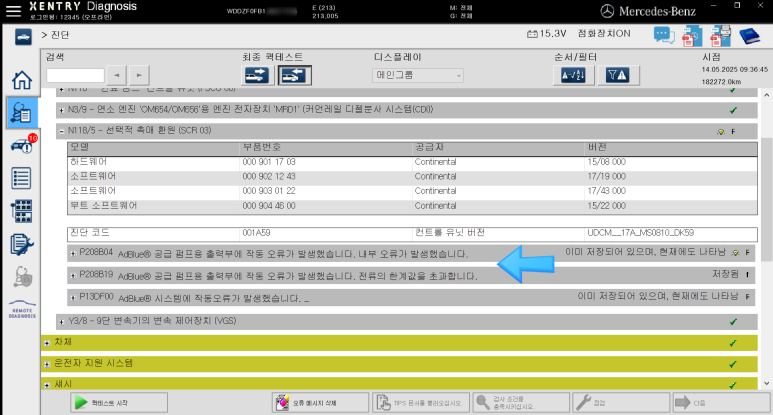The width and height of the screenshot is (773, 415).
Task: Click the 모델 column header
Action: tap(79, 147)
